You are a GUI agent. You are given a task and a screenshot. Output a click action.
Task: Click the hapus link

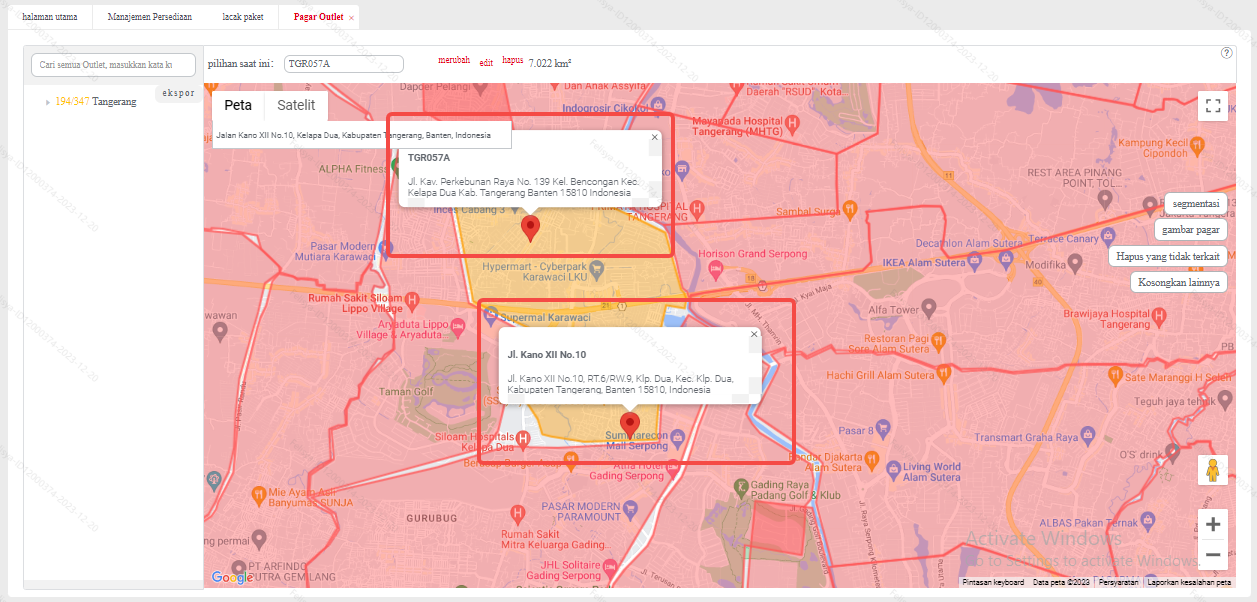(x=512, y=60)
